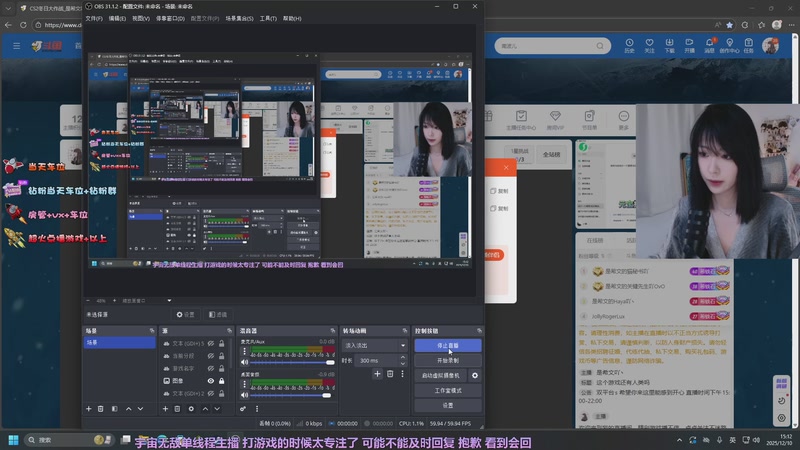Unlock the 文本 (GDI+) 5 source
The height and width of the screenshot is (450, 800).
pyautogui.click(x=221, y=343)
